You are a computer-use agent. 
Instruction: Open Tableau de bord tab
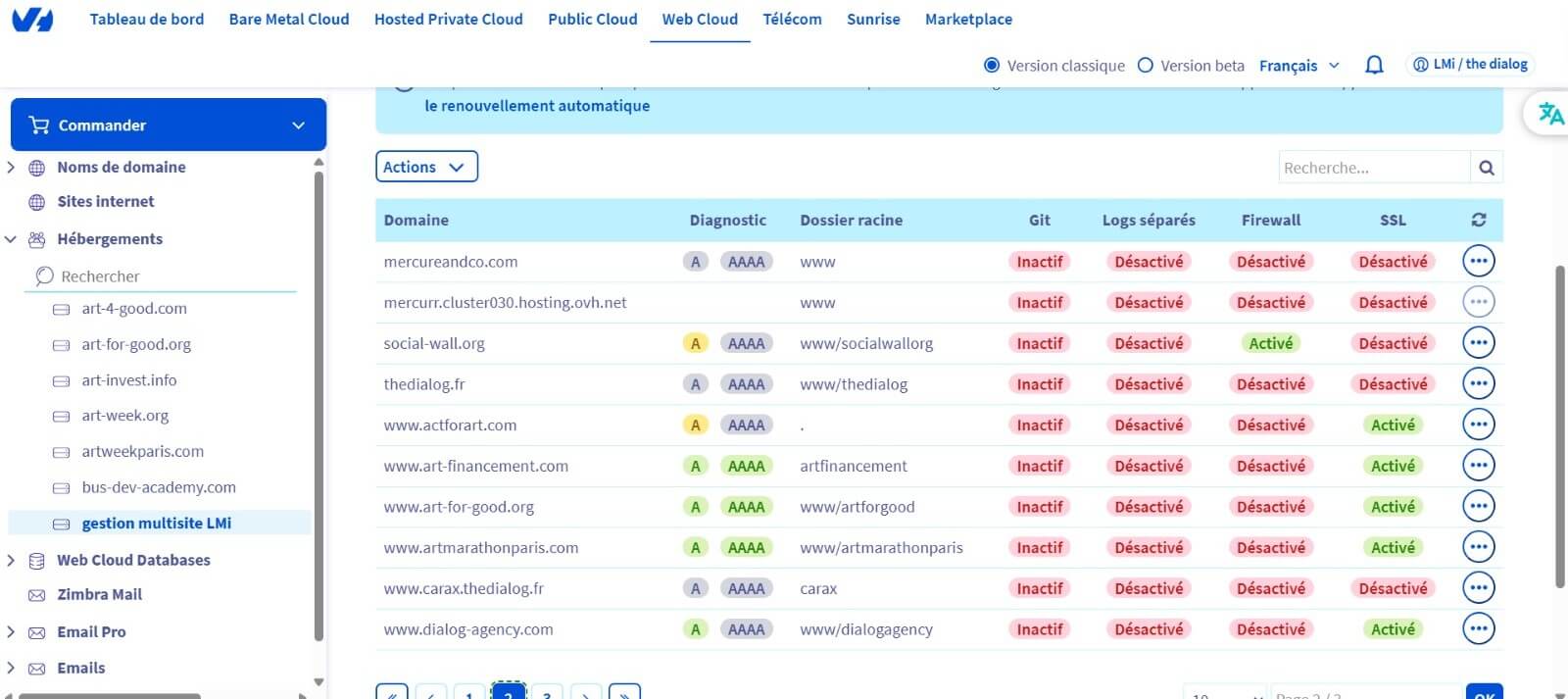coord(147,19)
